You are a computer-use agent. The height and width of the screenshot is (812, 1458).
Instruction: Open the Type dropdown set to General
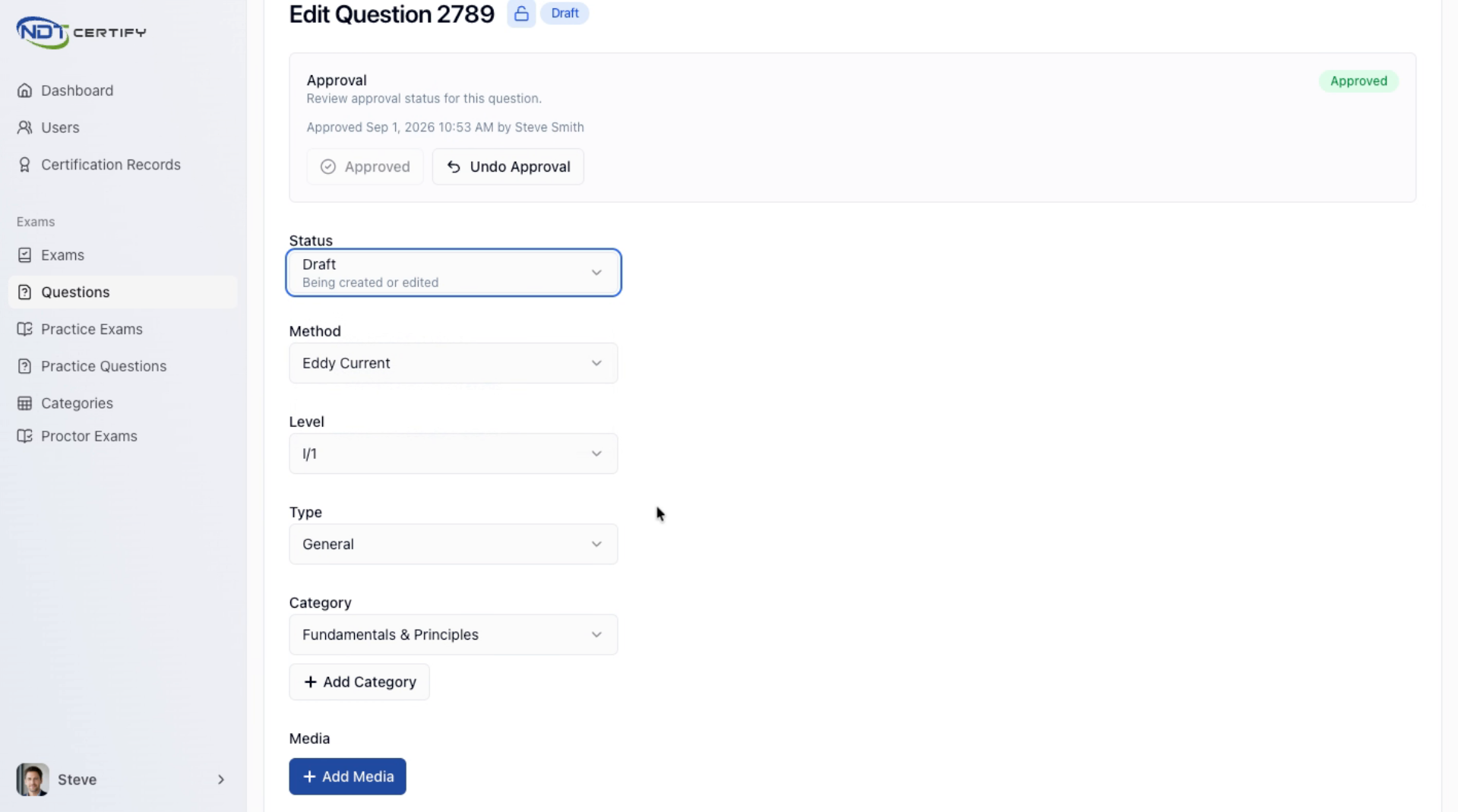[454, 544]
